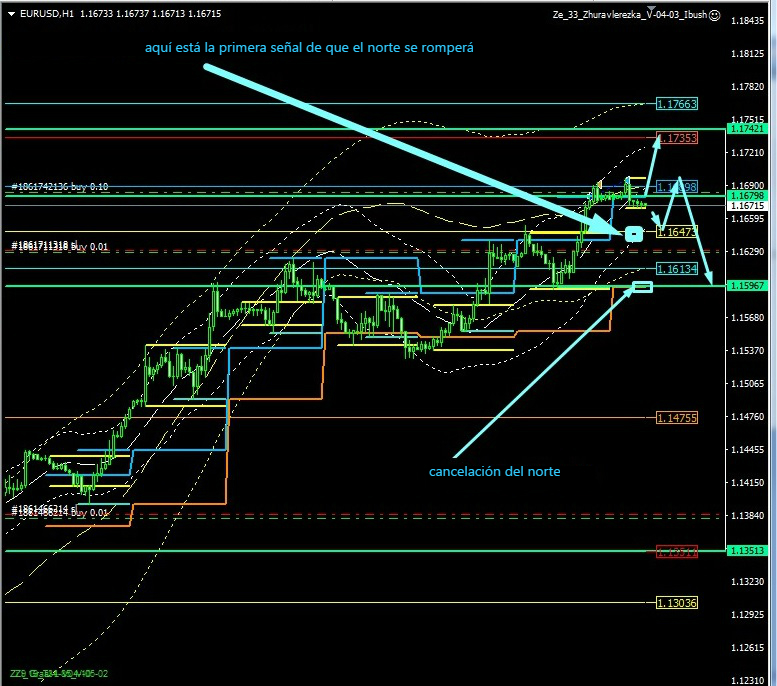
Task: Select the order line '#1061742136 buy 0.10'
Action: 60,187
